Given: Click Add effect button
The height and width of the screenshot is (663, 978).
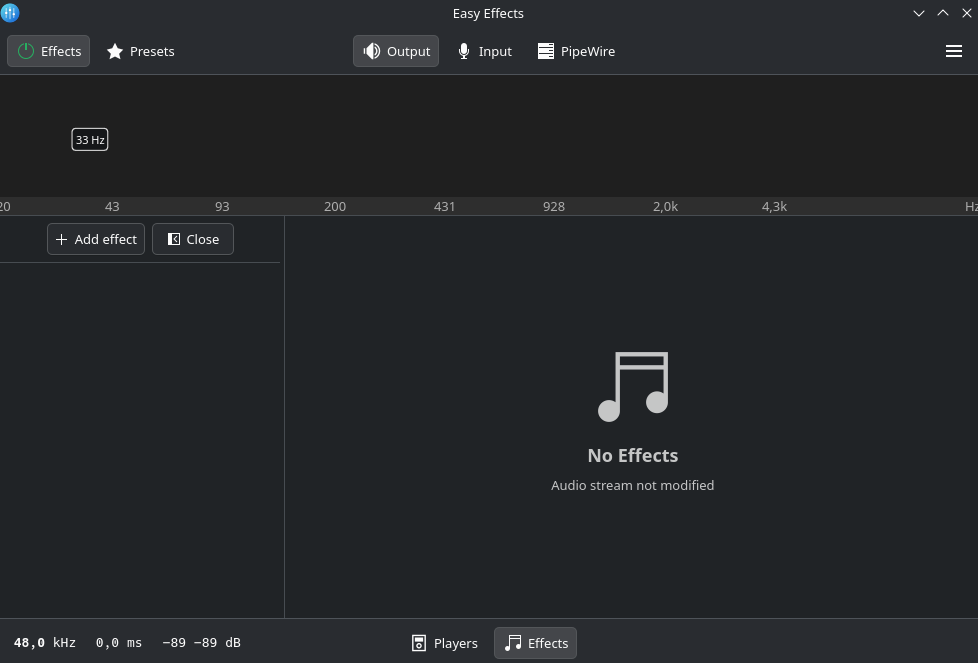Looking at the screenshot, I should (x=96, y=239).
